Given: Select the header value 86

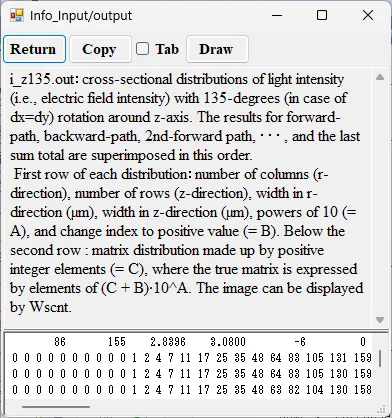Looking at the screenshot, I should tap(60, 342).
